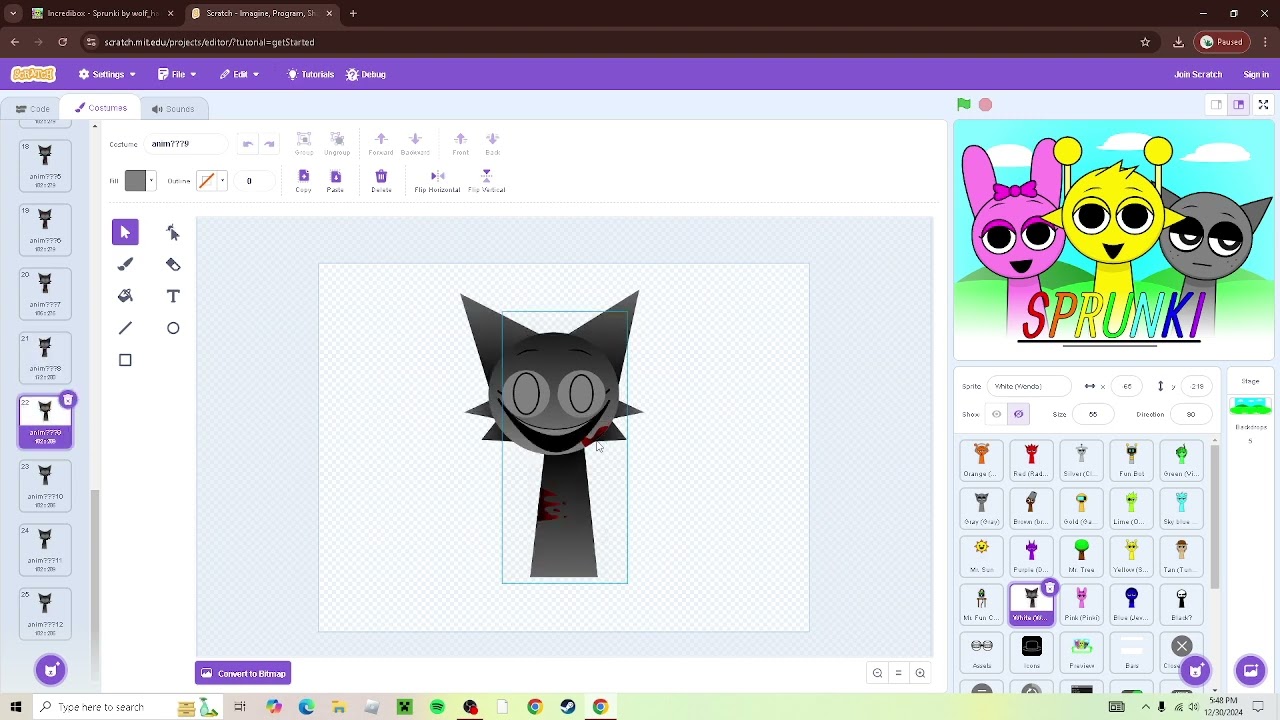Click the gray Fill color swatch

[135, 181]
